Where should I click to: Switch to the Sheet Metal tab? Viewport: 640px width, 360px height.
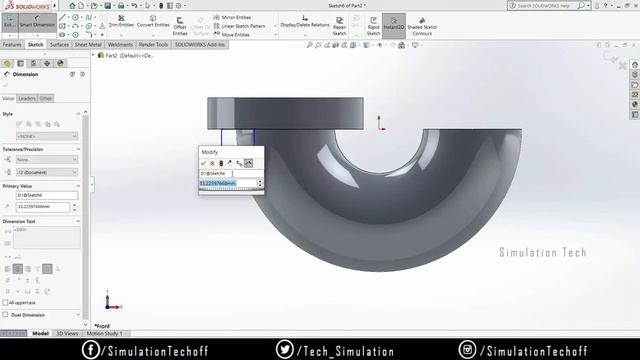[88, 44]
